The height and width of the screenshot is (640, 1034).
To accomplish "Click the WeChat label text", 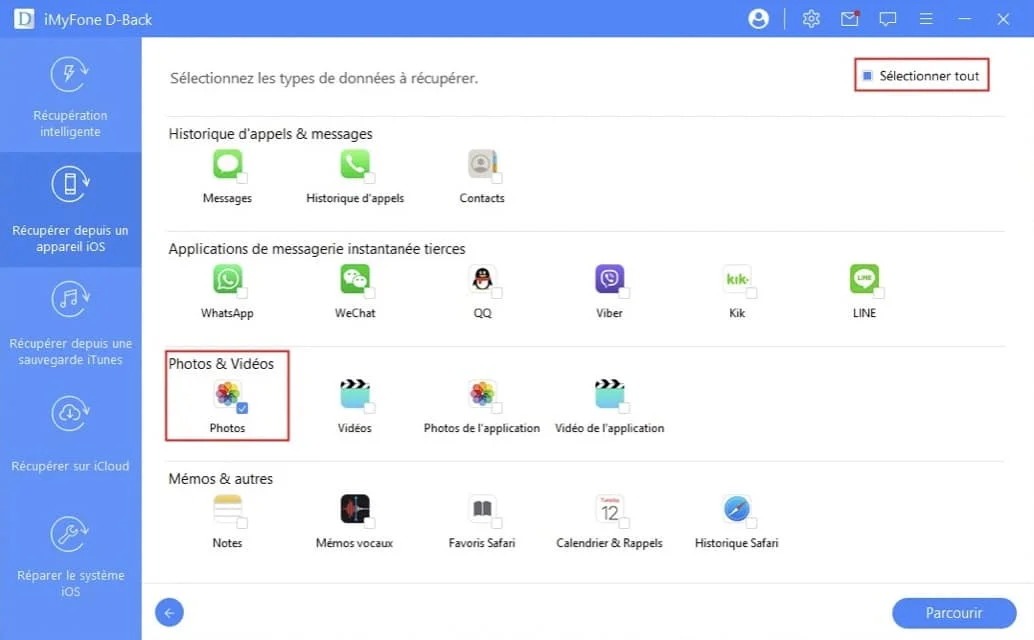I will 355,313.
